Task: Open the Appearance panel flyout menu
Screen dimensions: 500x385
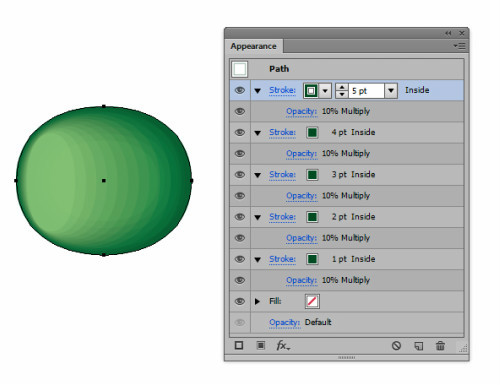Action: [460, 46]
